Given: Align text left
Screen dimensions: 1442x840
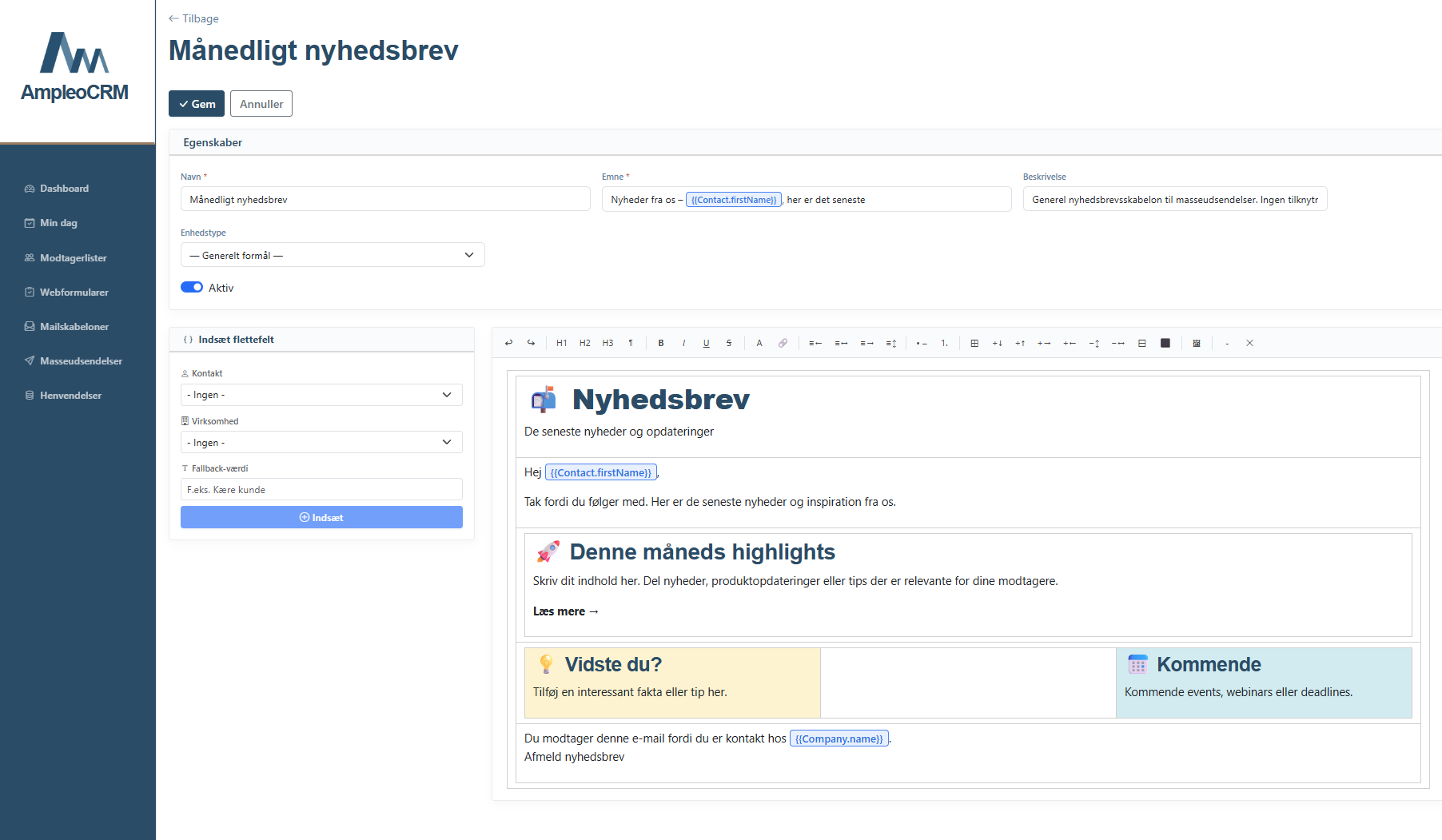Looking at the screenshot, I should tap(815, 343).
